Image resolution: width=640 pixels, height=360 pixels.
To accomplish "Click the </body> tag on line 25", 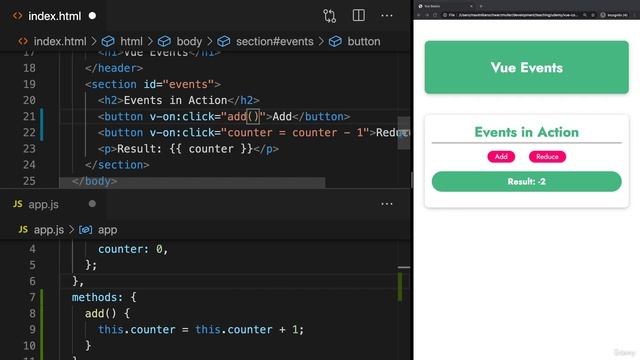I will pyautogui.click(x=95, y=181).
